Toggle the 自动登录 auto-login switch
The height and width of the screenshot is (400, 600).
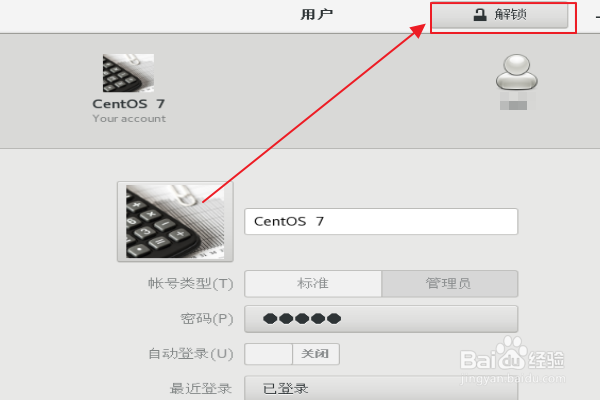[x=292, y=354]
